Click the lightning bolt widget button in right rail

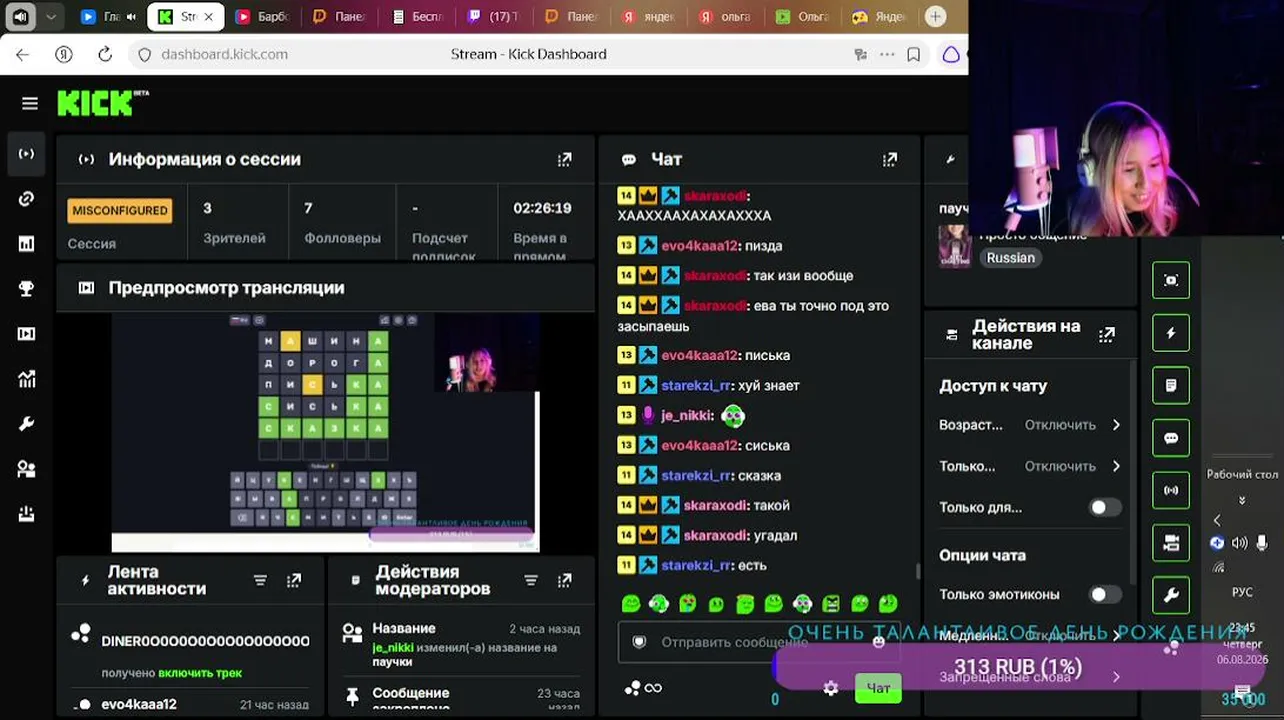[x=1171, y=333]
